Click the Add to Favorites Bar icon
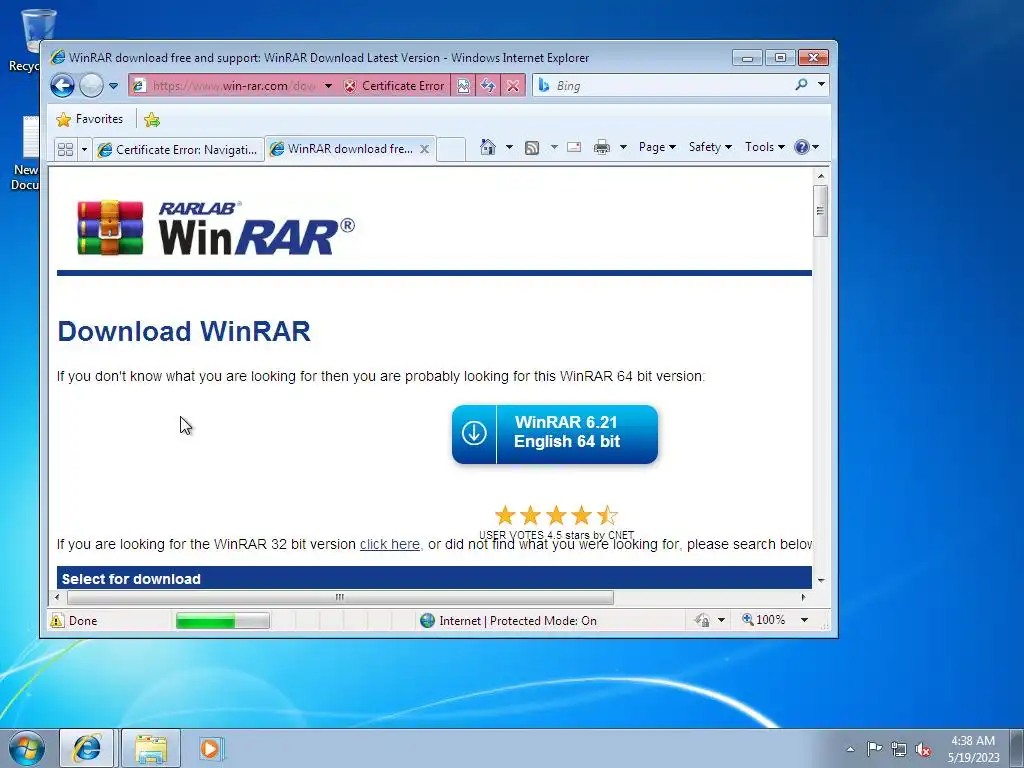 coord(152,120)
